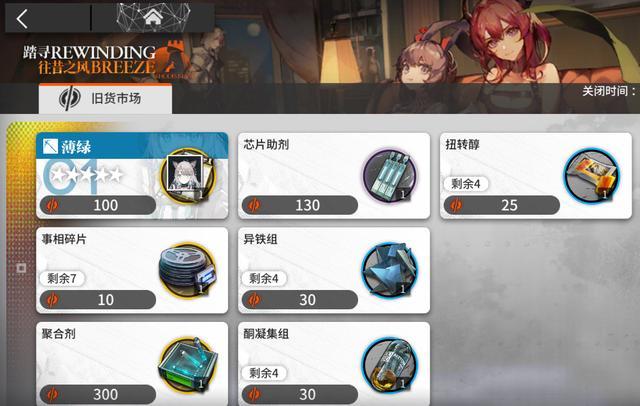
Task: Buy 异铁组 priced at 30
Action: click(x=300, y=300)
